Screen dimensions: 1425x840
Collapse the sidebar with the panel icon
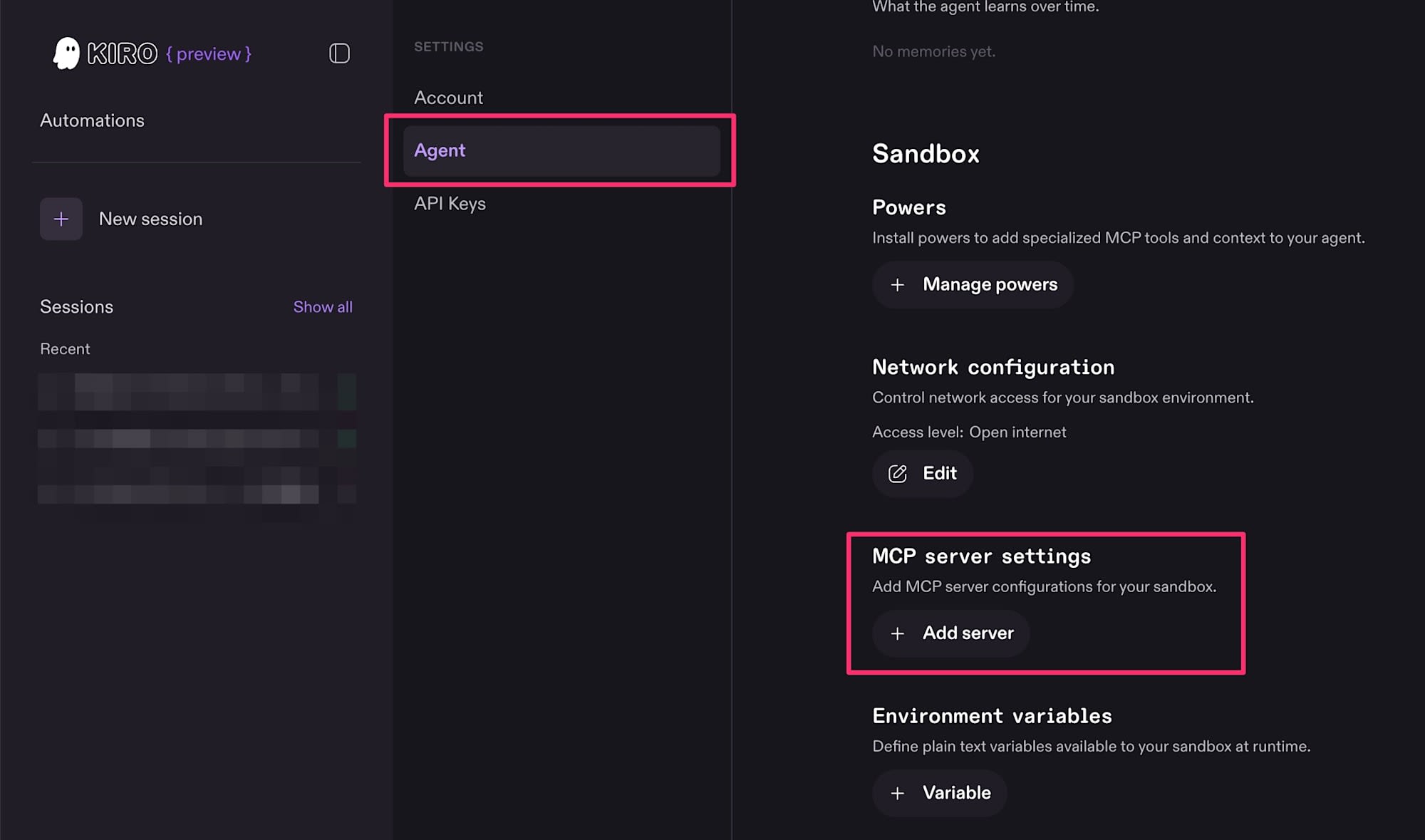339,53
